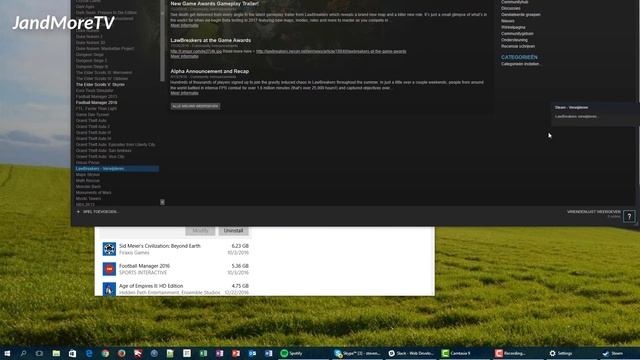Viewport: 640px width, 360px height.
Task: Open Ondersteuning link in Steam sidebar
Action: coord(514,40)
